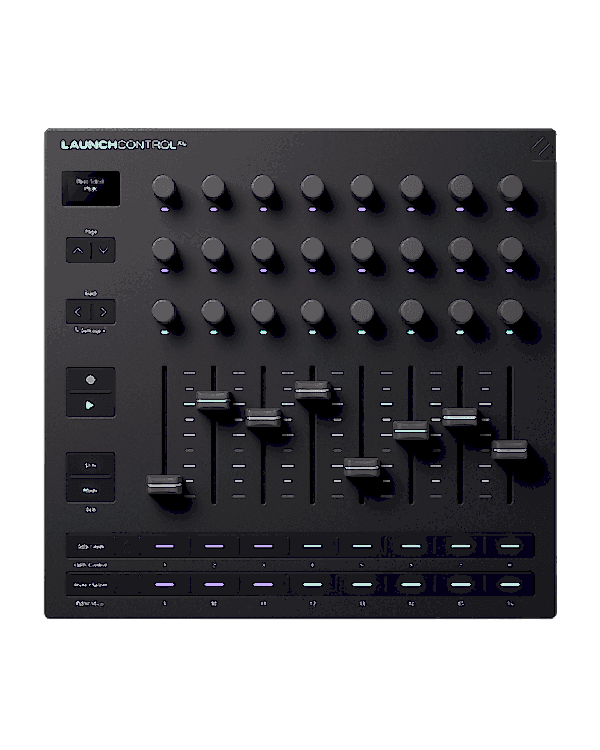Toggle upper-row button 2 with purple light
This screenshot has width=600, height=750.
(x=214, y=546)
